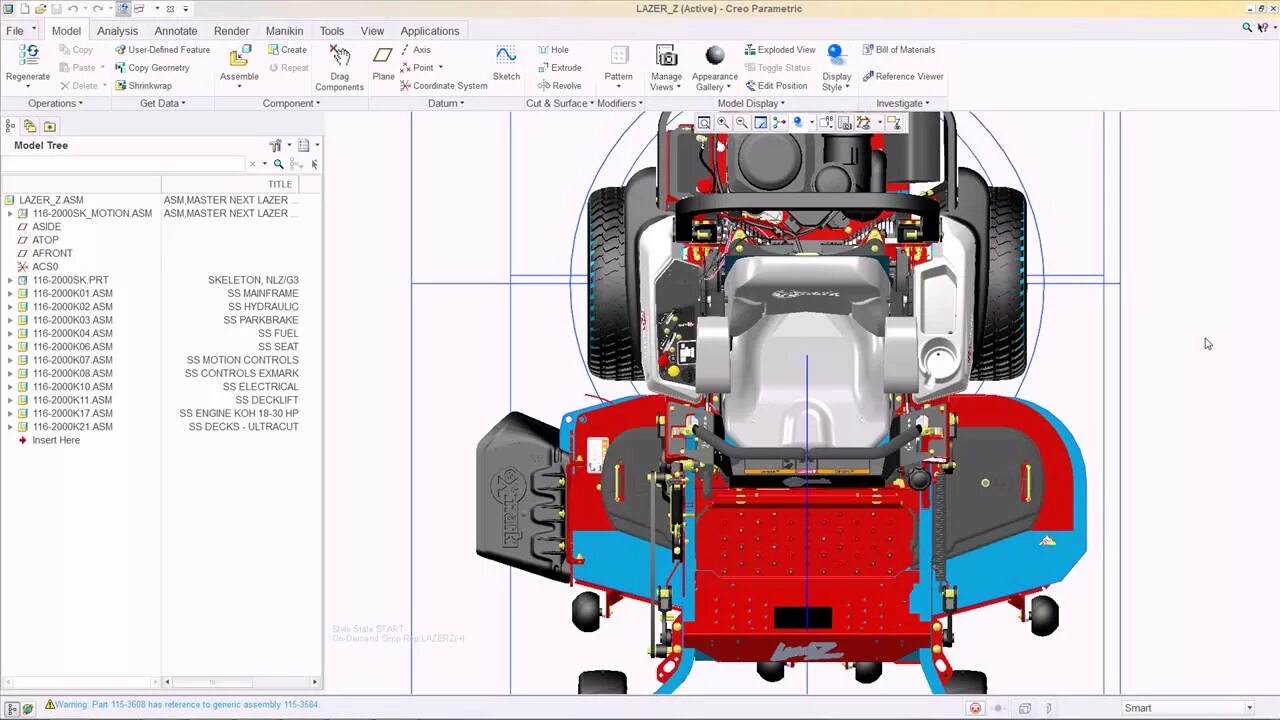Click Refit in the graphics toolbar

coord(705,123)
